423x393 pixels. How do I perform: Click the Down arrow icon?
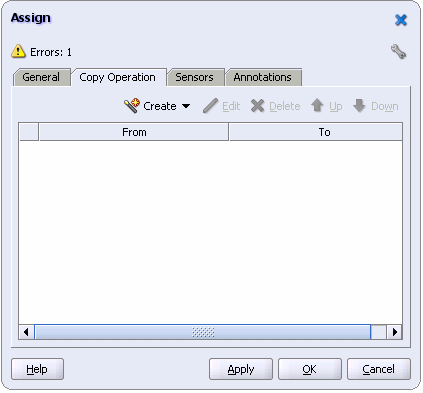359,106
